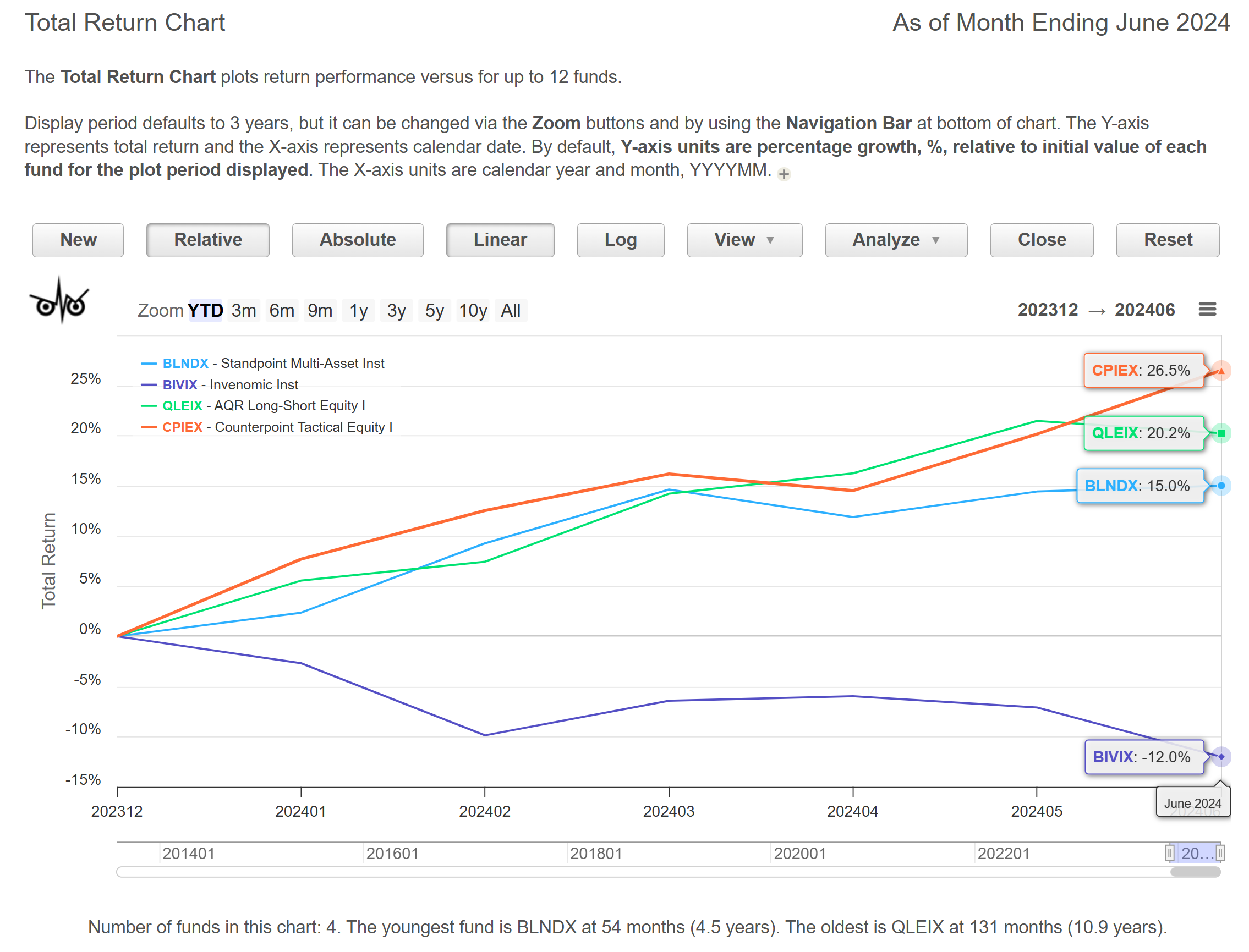Open the chart hamburger context menu
Image resolution: width=1249 pixels, height=952 pixels.
pyautogui.click(x=1207, y=310)
